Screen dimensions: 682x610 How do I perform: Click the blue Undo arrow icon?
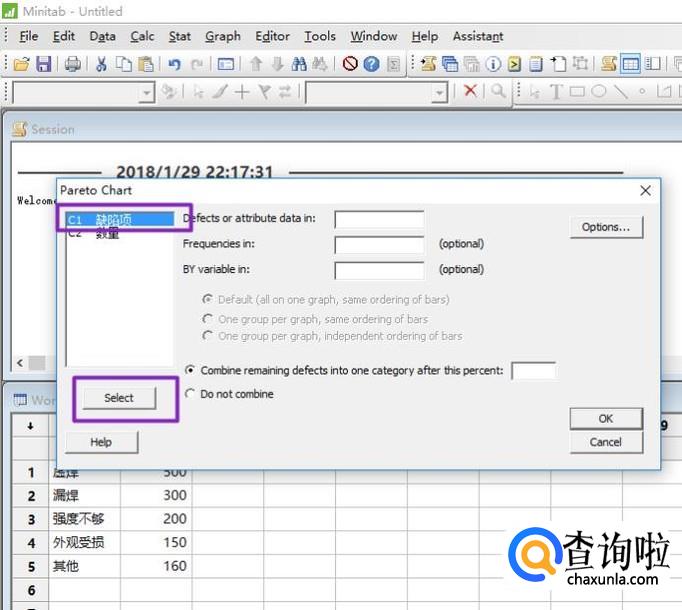174,64
